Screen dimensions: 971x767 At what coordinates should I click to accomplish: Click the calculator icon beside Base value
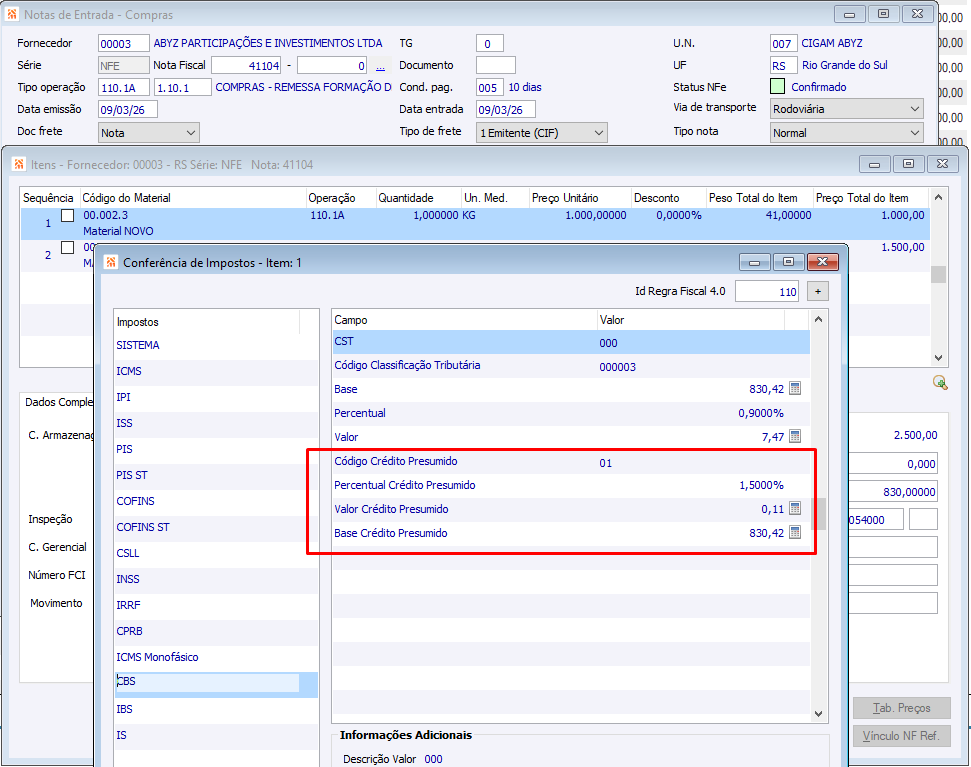point(795,389)
